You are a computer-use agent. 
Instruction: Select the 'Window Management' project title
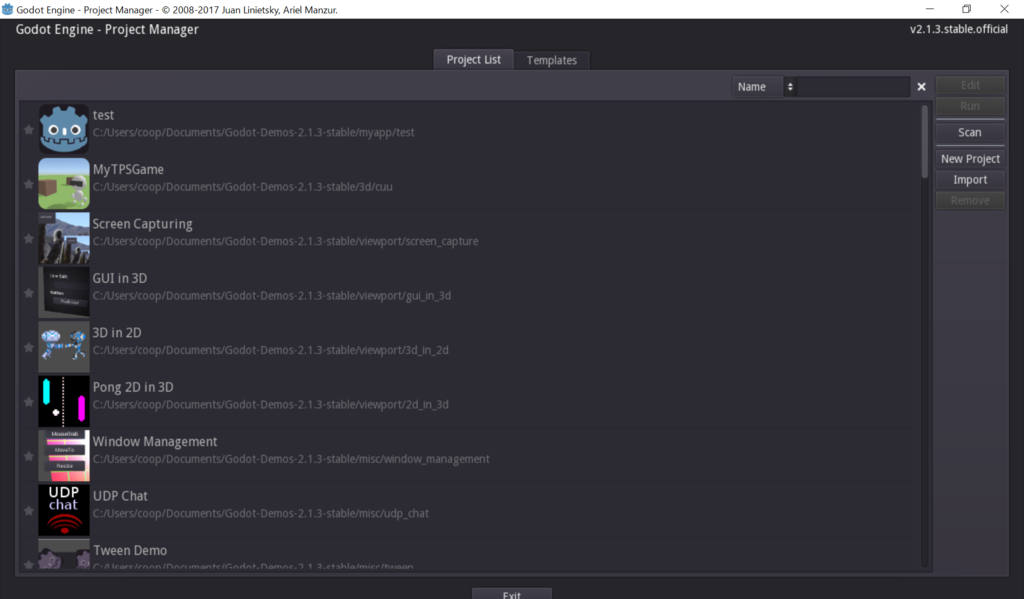coord(155,442)
